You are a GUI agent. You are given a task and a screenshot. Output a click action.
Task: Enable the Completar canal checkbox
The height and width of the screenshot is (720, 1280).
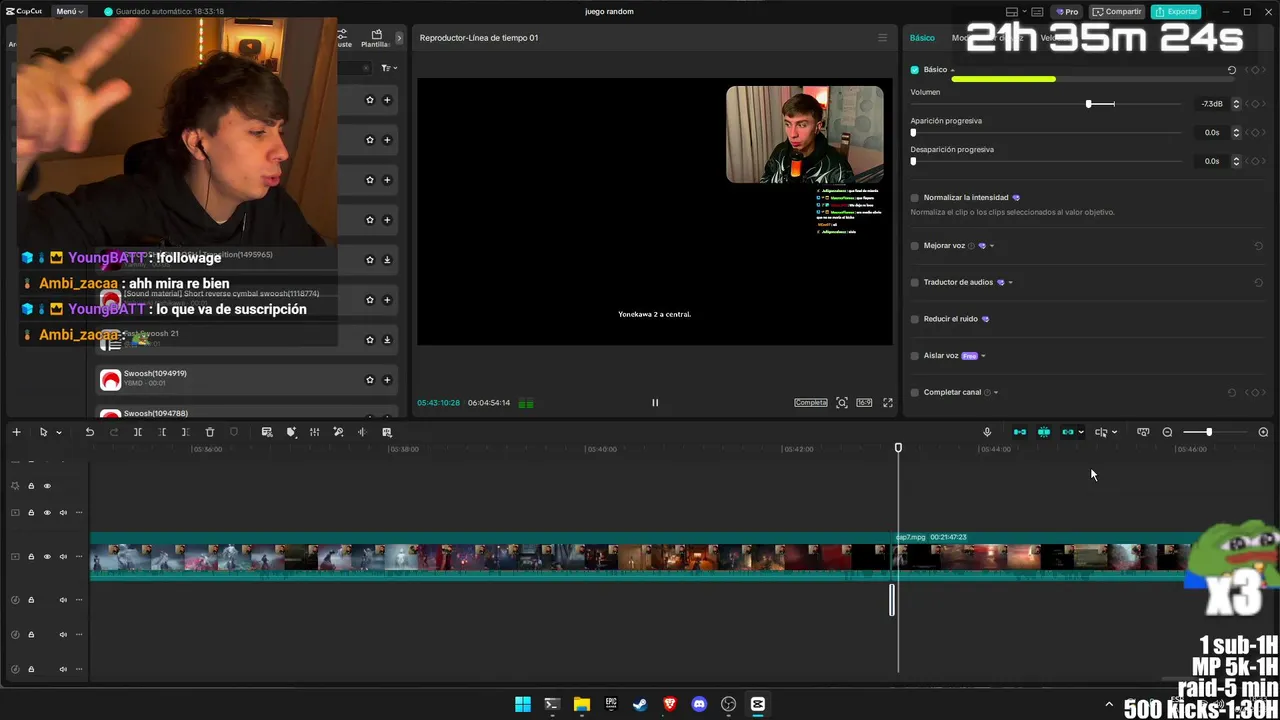914,393
